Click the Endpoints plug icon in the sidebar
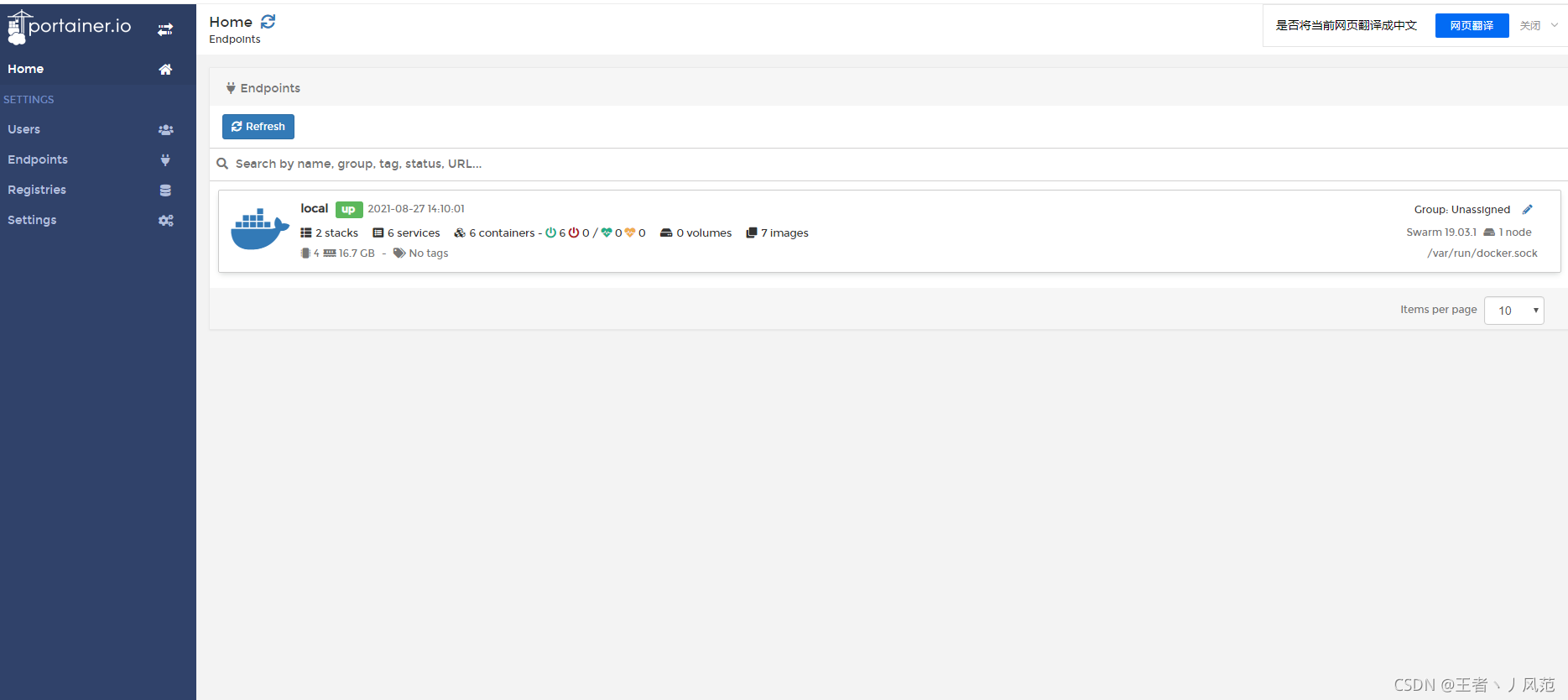 tap(165, 160)
